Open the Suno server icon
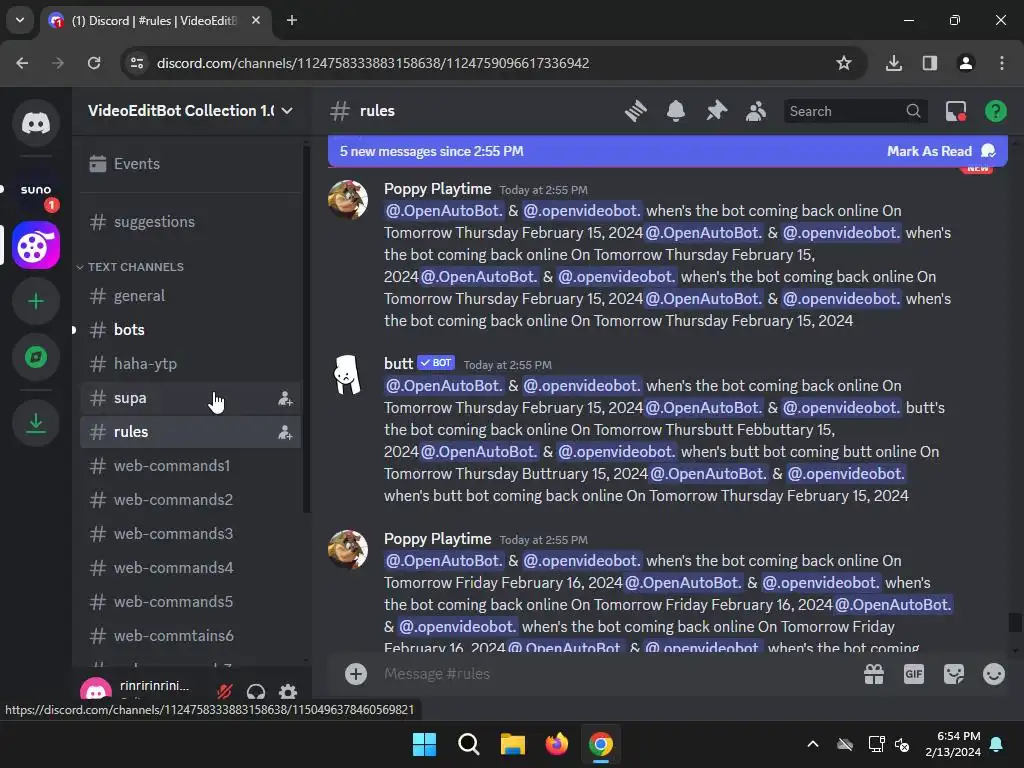The height and width of the screenshot is (768, 1024). [x=36, y=190]
